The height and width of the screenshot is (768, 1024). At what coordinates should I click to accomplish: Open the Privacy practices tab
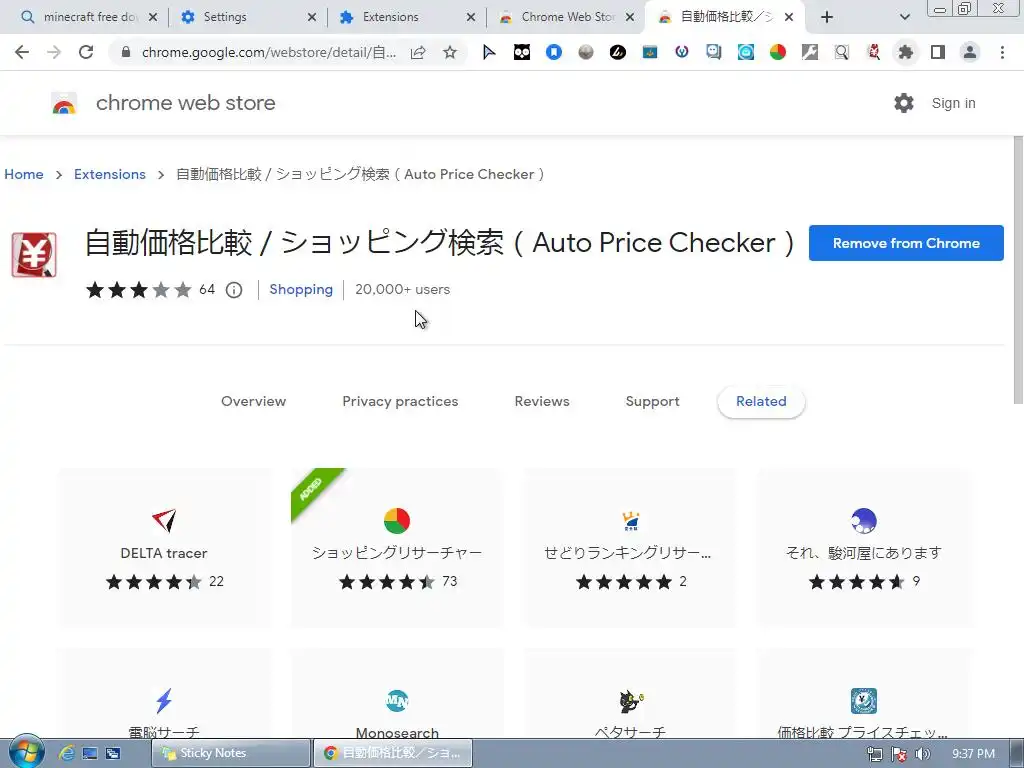point(400,401)
